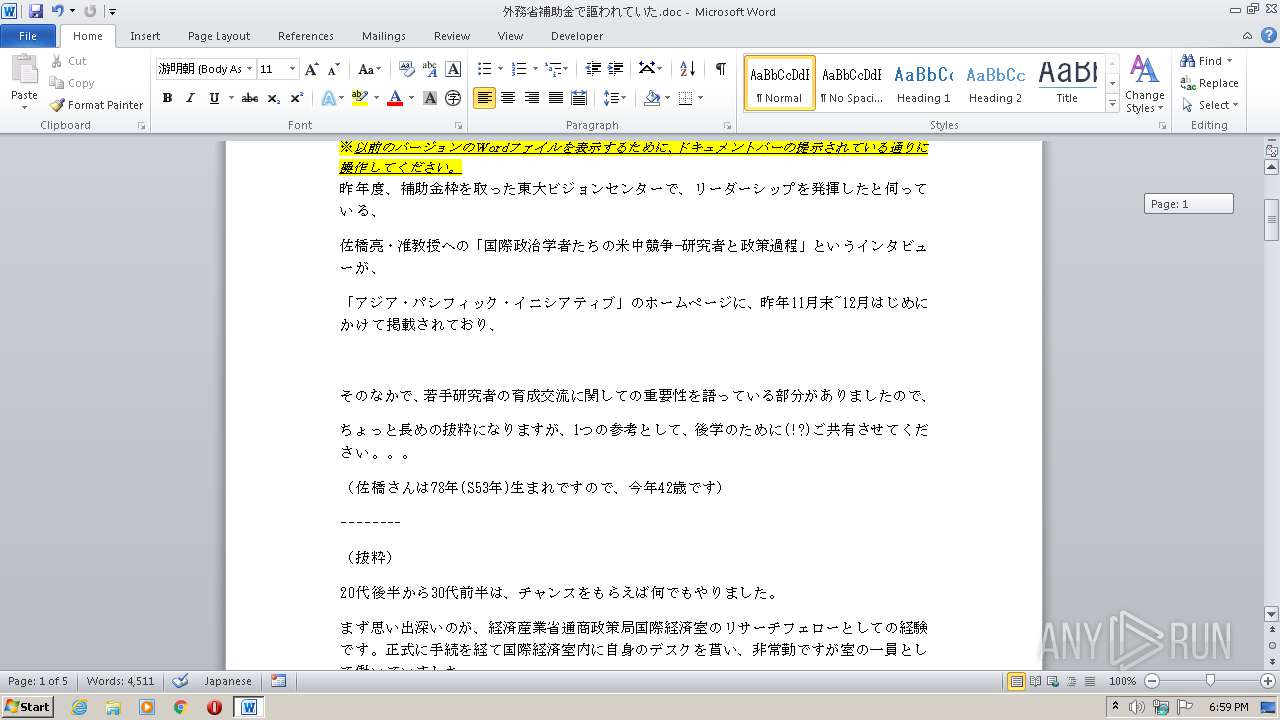This screenshot has width=1280, height=720.
Task: Switch to the Mailings tab
Action: [x=384, y=36]
